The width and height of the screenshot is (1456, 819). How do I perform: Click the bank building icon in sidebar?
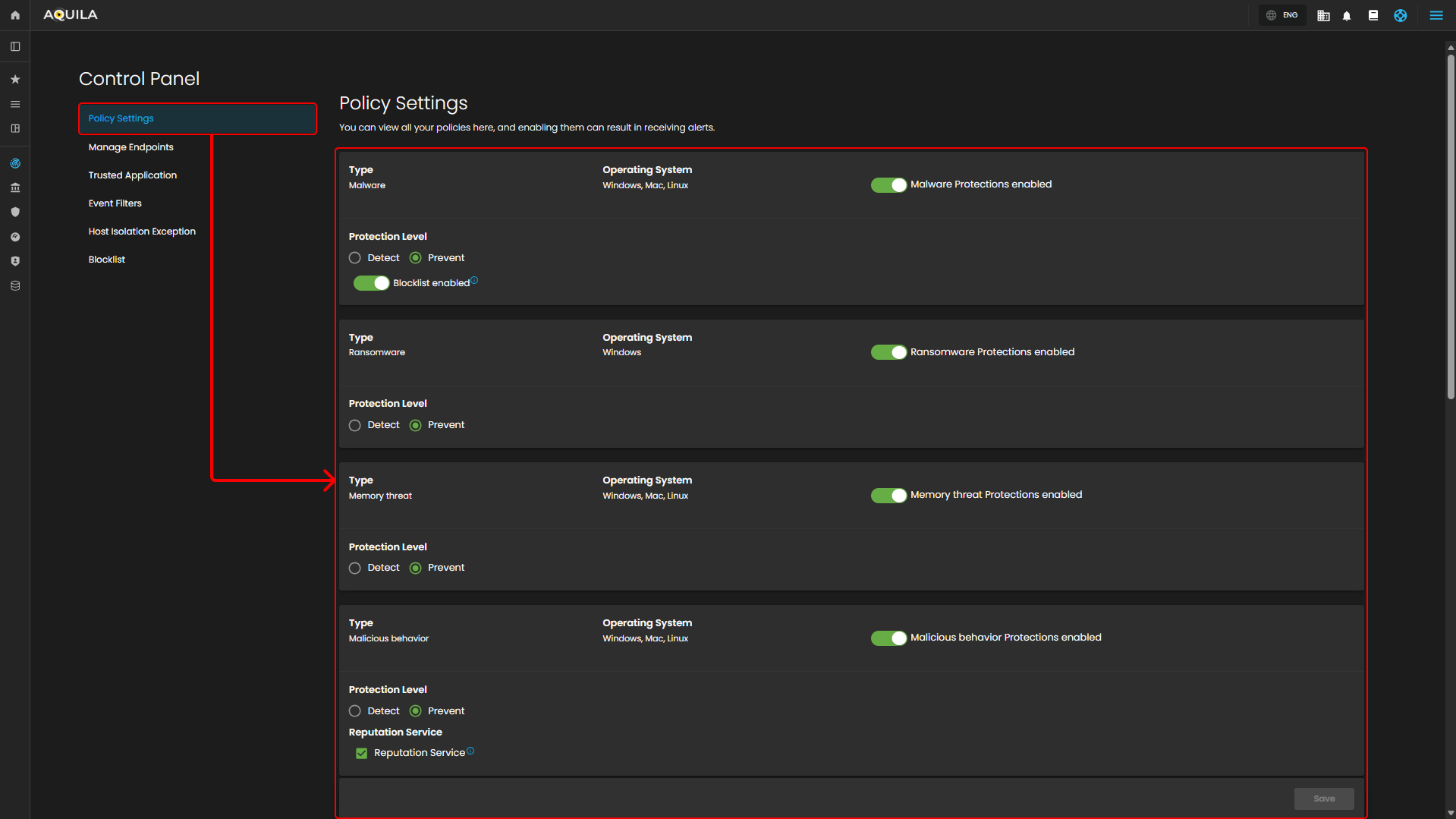(x=15, y=187)
